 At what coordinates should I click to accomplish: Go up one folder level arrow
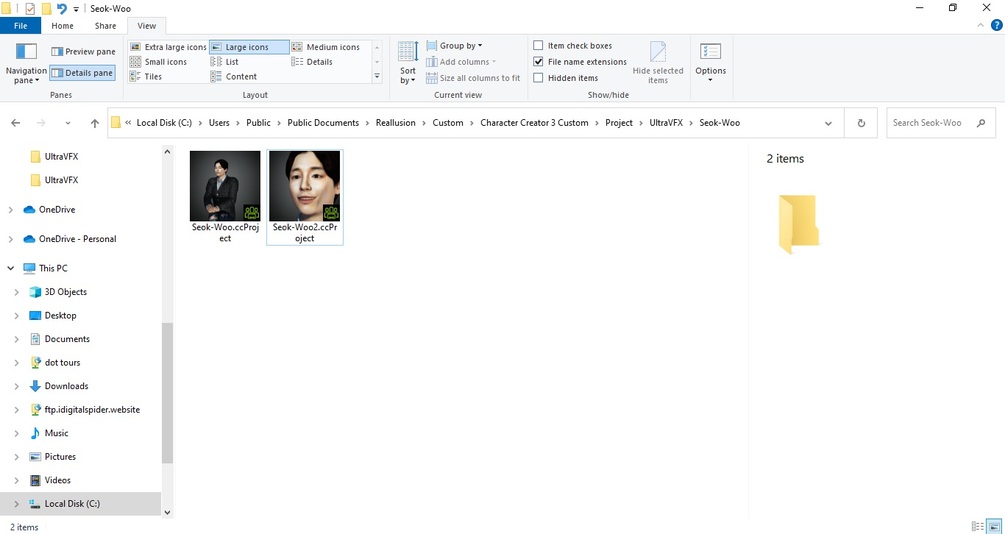95,122
